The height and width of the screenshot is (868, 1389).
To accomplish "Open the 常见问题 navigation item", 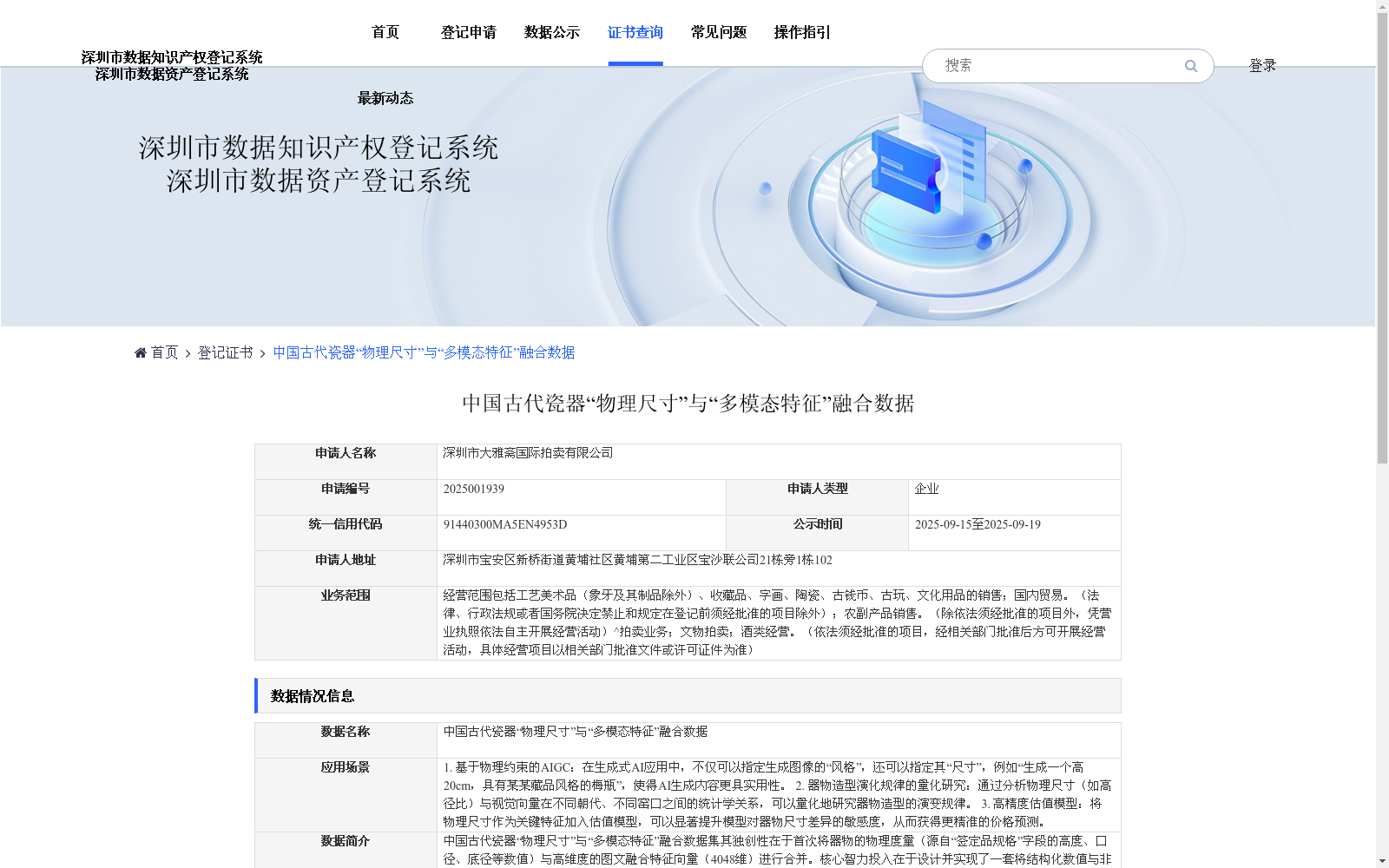I will [x=719, y=32].
